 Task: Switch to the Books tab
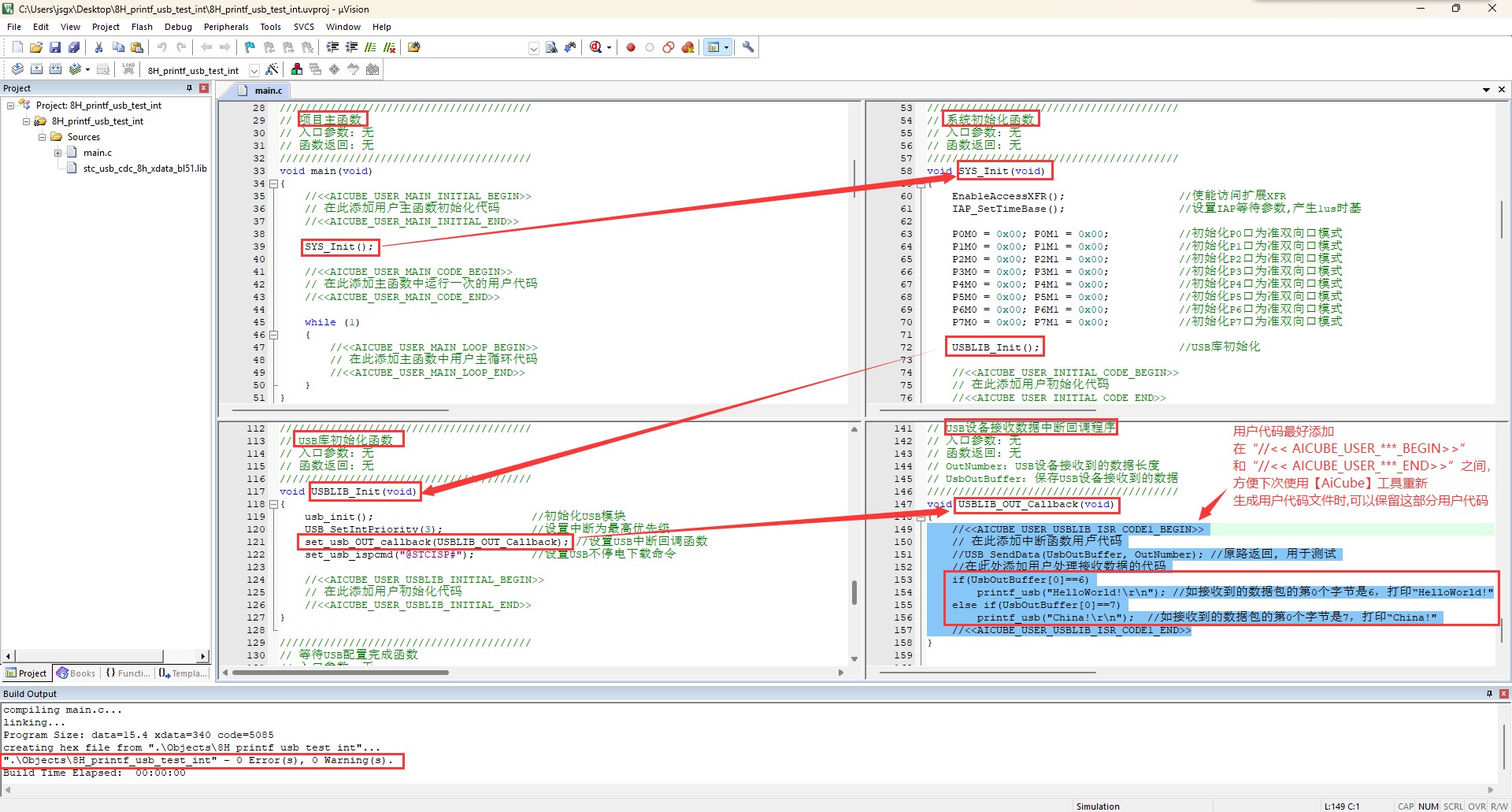pyautogui.click(x=76, y=673)
